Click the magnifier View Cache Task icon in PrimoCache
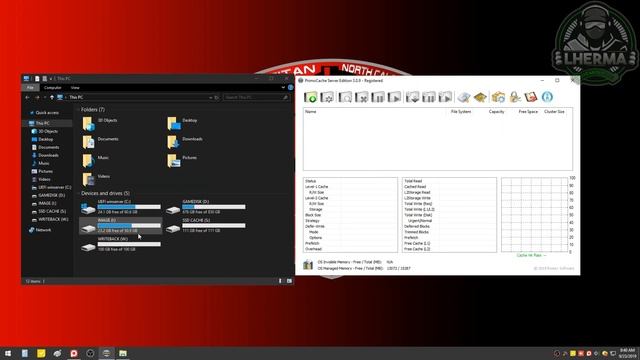640x360 pixels. (345, 97)
